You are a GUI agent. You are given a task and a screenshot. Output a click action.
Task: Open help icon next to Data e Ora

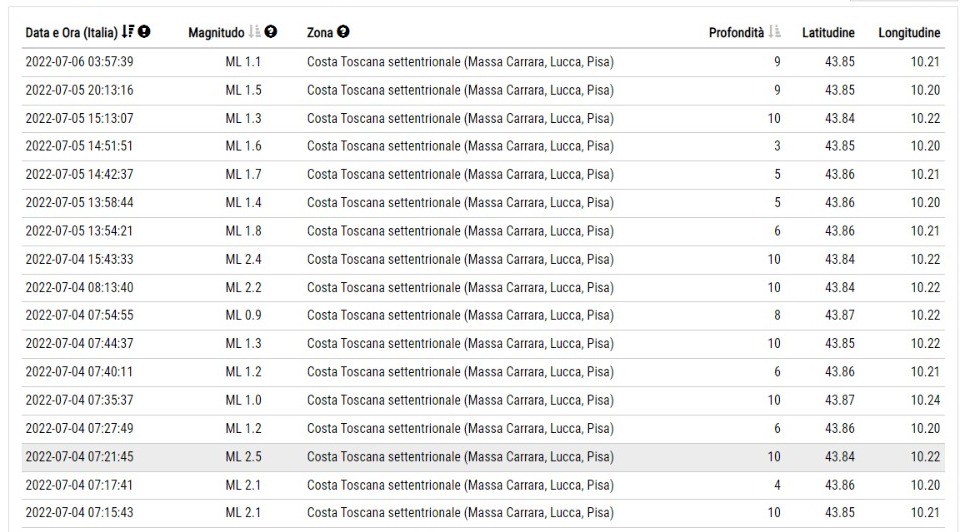click(144, 31)
